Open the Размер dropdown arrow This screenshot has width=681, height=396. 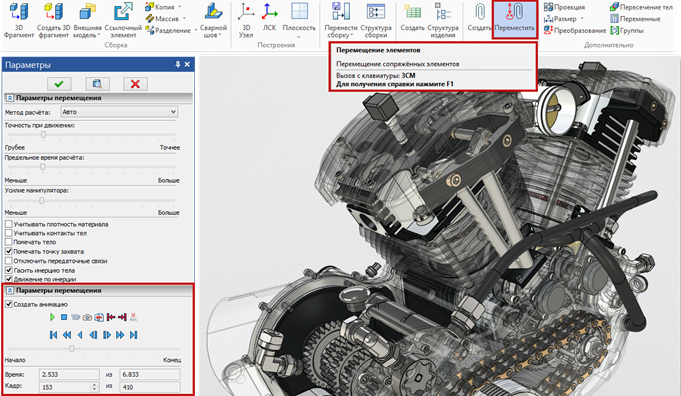(x=582, y=19)
